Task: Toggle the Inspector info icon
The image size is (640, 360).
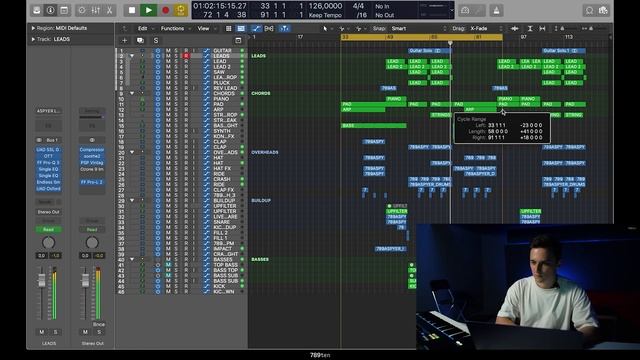Action: click(51, 10)
